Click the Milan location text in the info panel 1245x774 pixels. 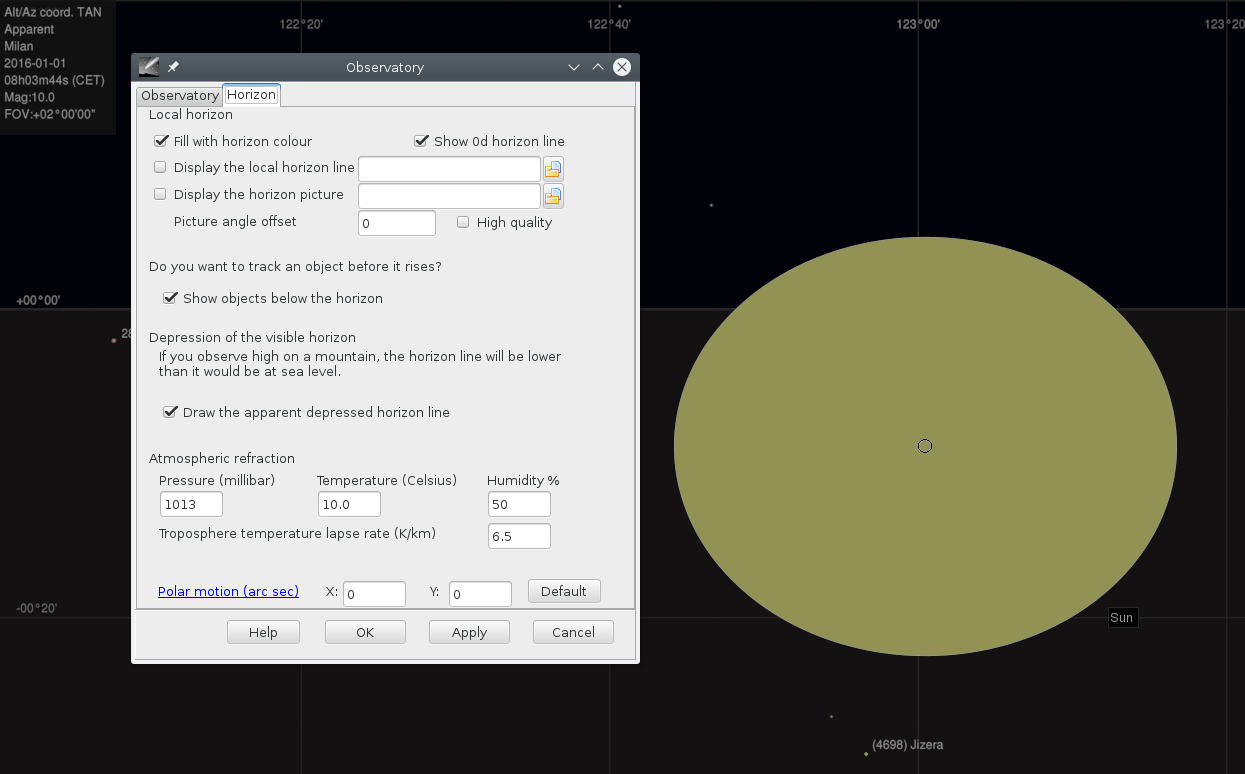click(19, 46)
